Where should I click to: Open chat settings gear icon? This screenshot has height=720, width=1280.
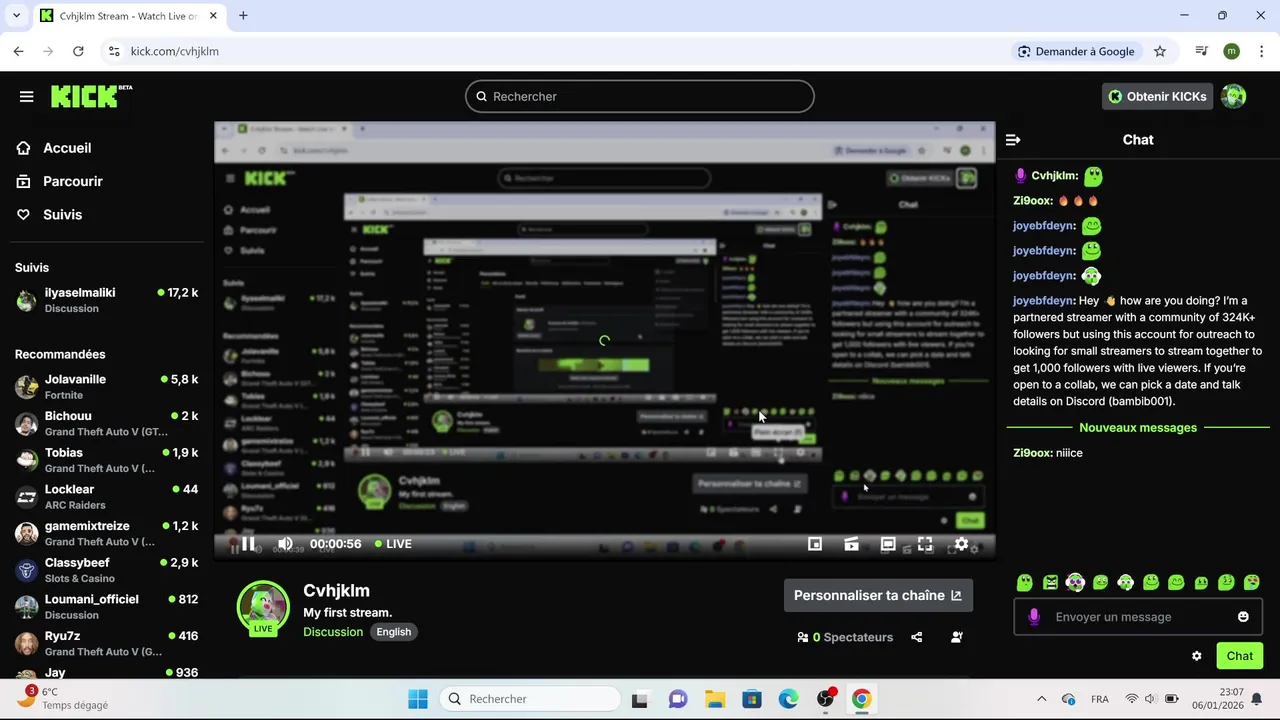coord(1196,656)
